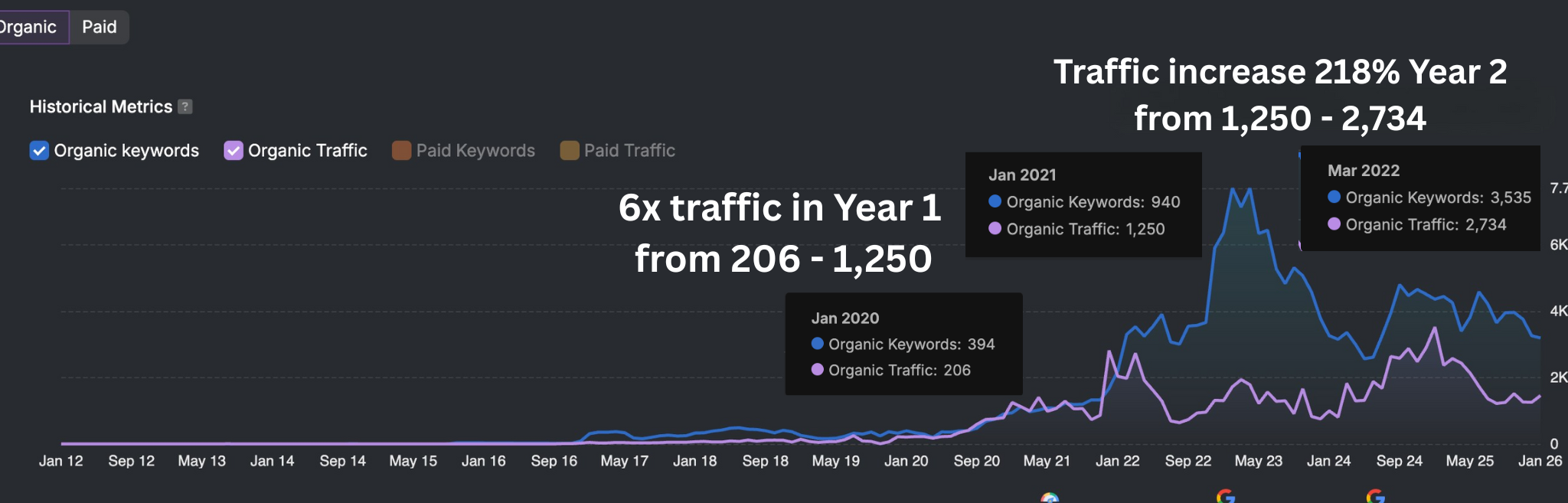Click the Jan 2021 tooltip box
The height and width of the screenshot is (503, 1568).
[1083, 204]
